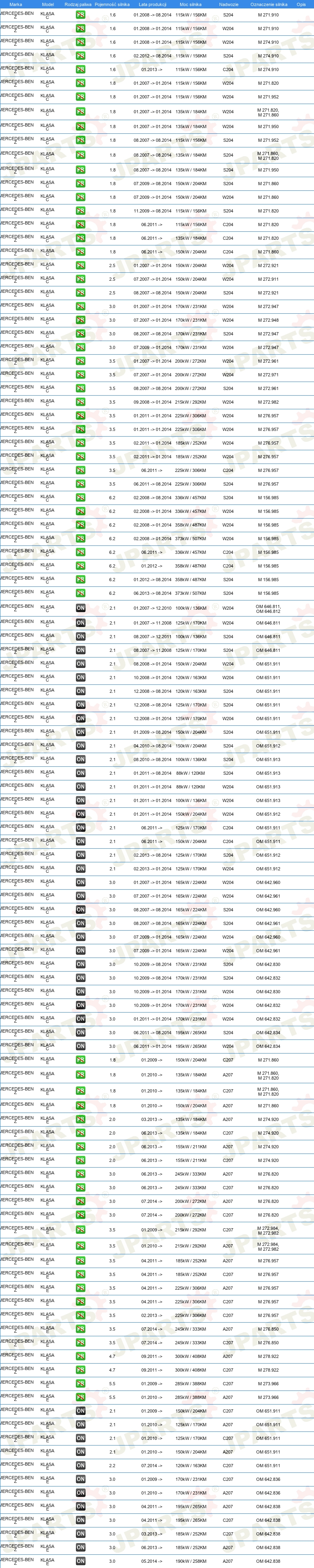Click the Pojemność silnika column header
The height and width of the screenshot is (1568, 314).
[x=112, y=4]
